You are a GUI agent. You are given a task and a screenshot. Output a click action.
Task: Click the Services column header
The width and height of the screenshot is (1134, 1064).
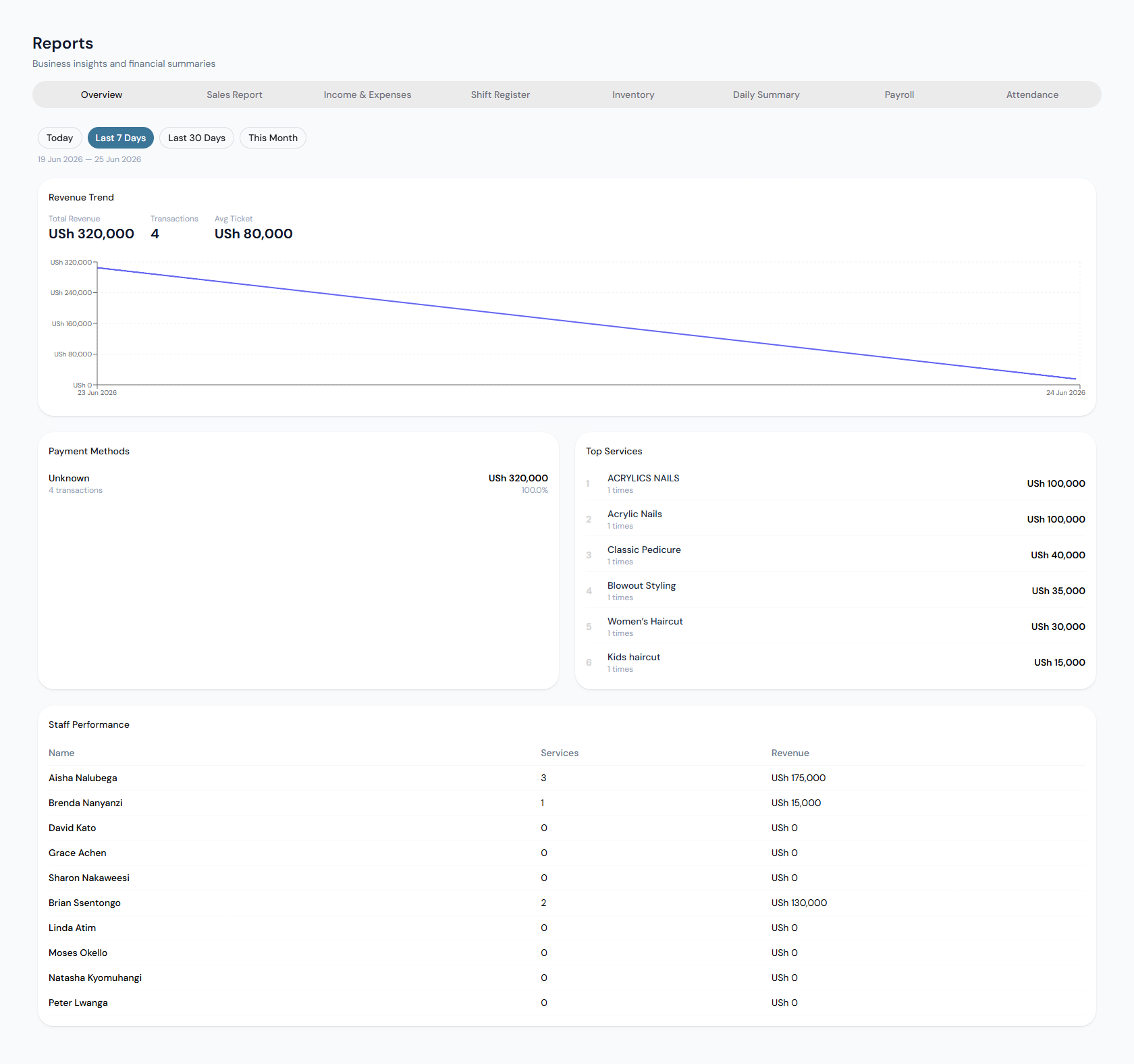560,753
